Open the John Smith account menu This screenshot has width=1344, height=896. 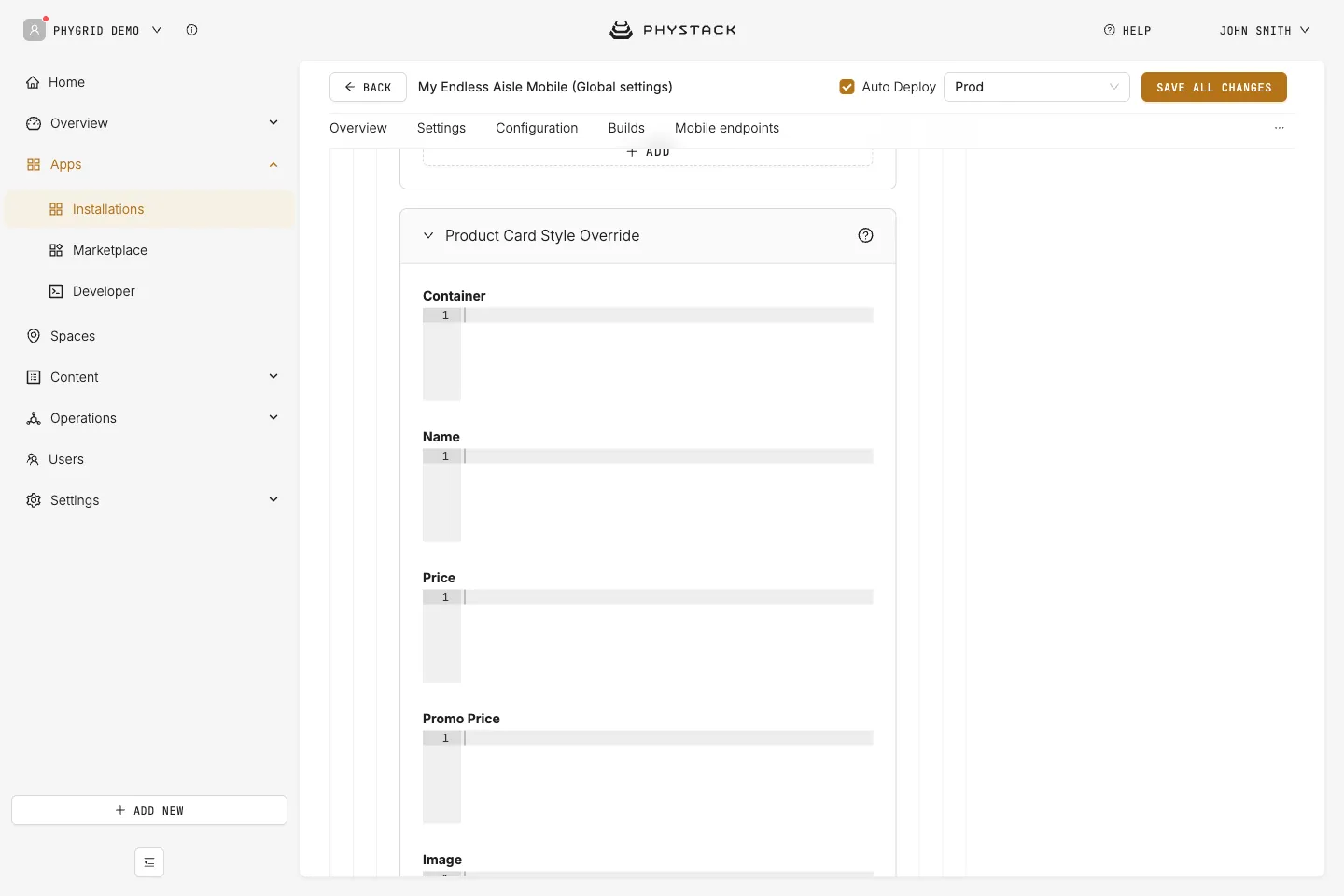point(1265,30)
